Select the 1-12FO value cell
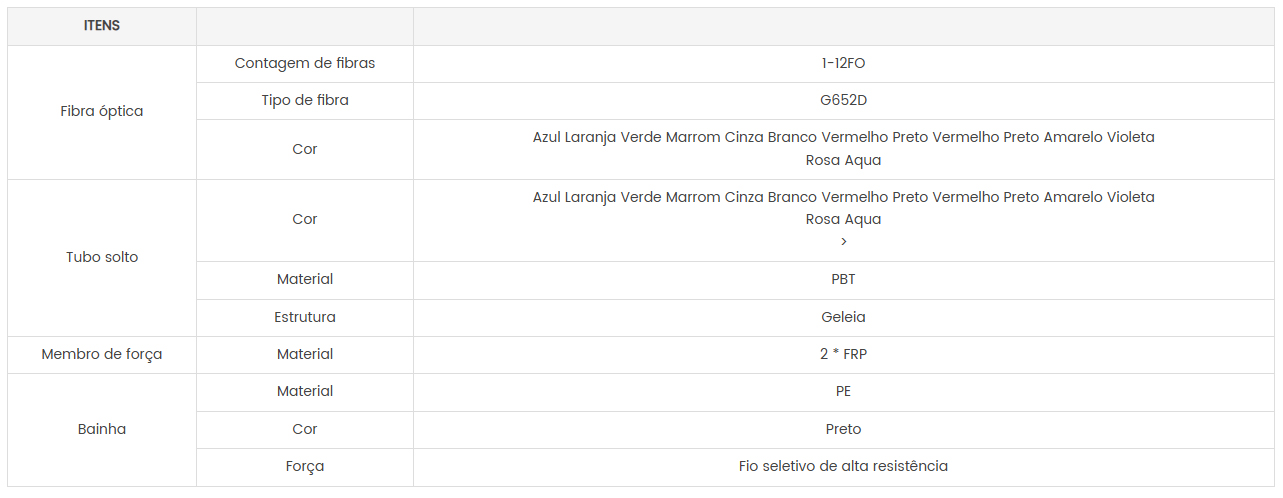The image size is (1283, 498). coord(843,63)
